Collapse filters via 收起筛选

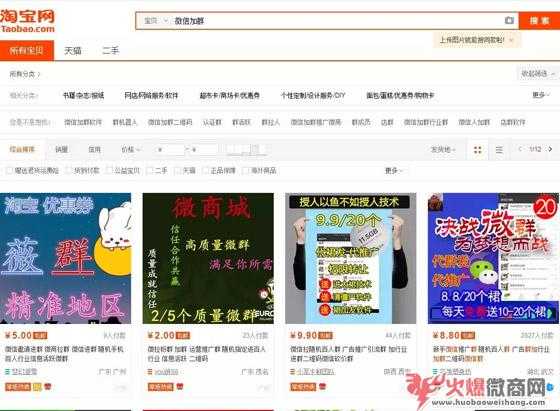click(x=538, y=74)
